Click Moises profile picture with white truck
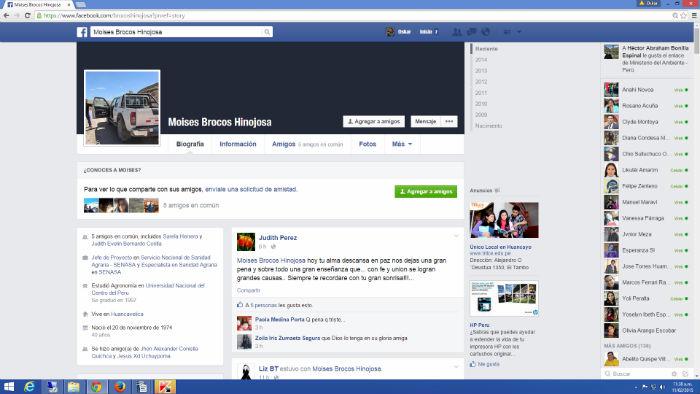This screenshot has height=394, width=700. [x=122, y=108]
